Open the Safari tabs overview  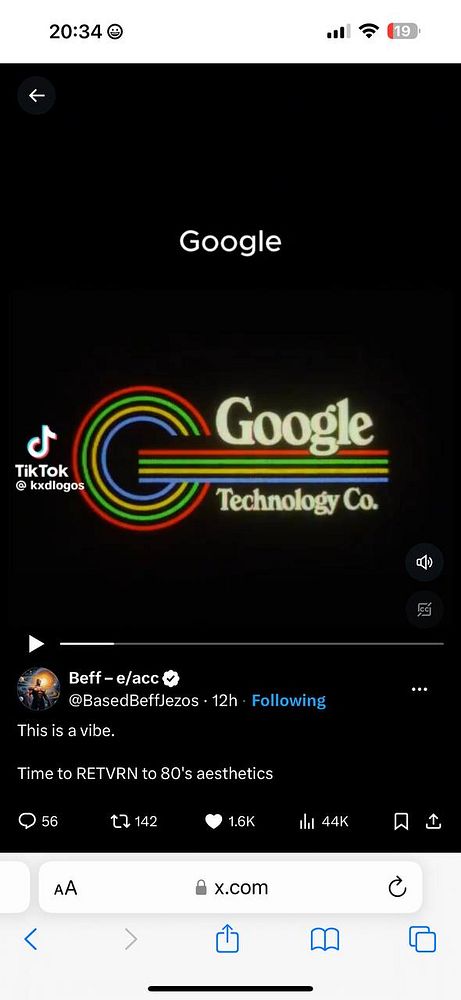point(423,940)
